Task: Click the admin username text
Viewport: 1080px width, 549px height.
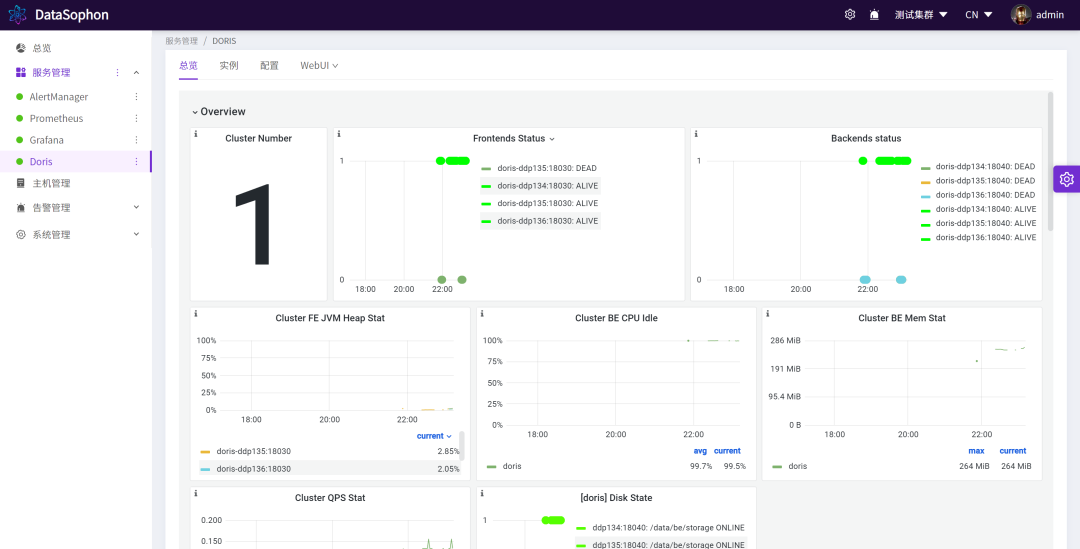Action: pos(1050,14)
